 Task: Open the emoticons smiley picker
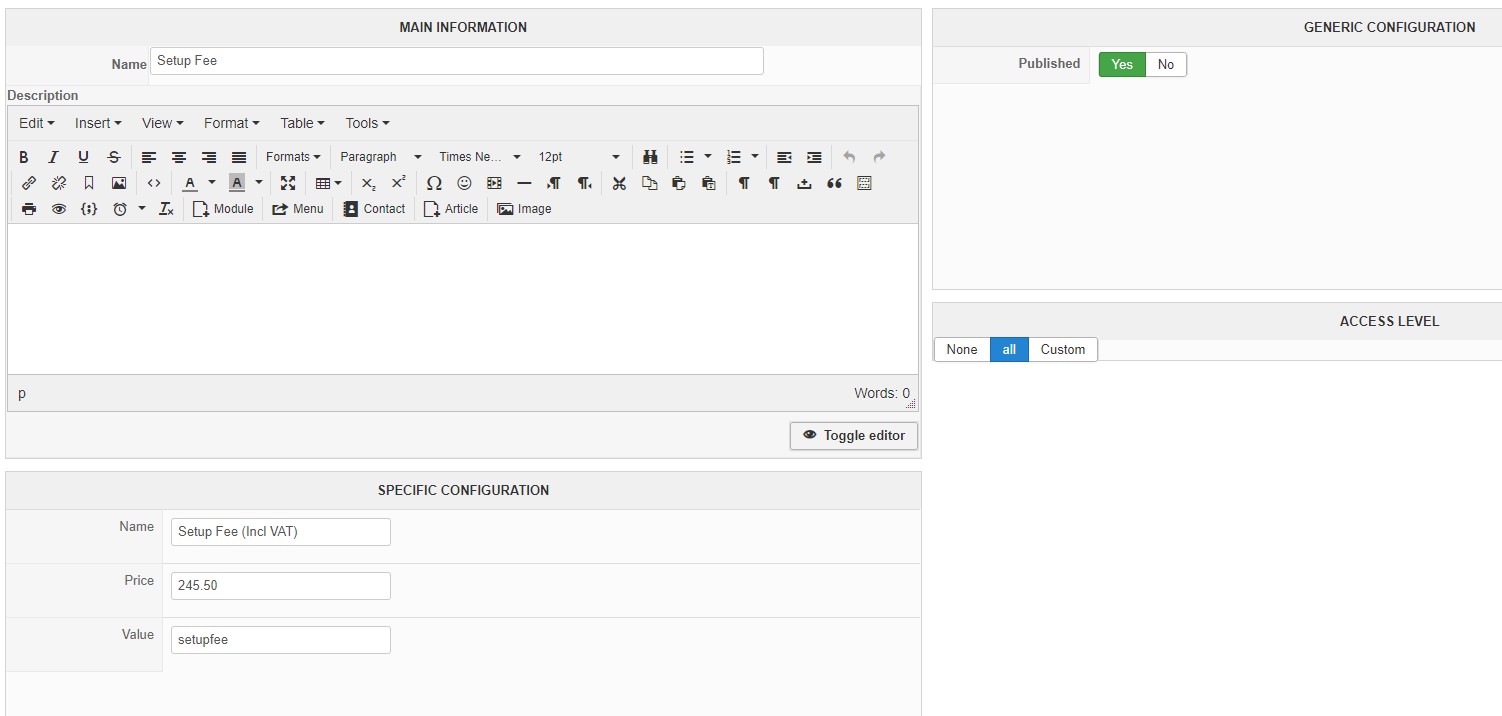(464, 183)
